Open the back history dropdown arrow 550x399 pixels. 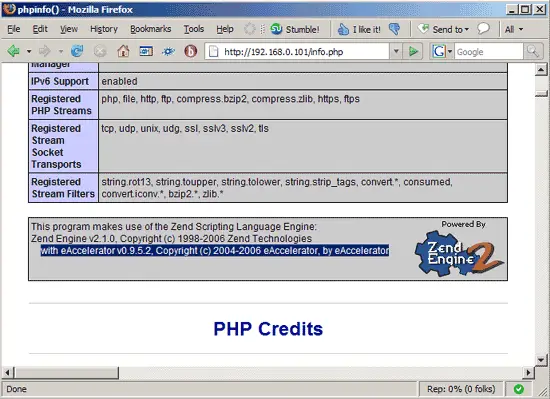click(29, 52)
